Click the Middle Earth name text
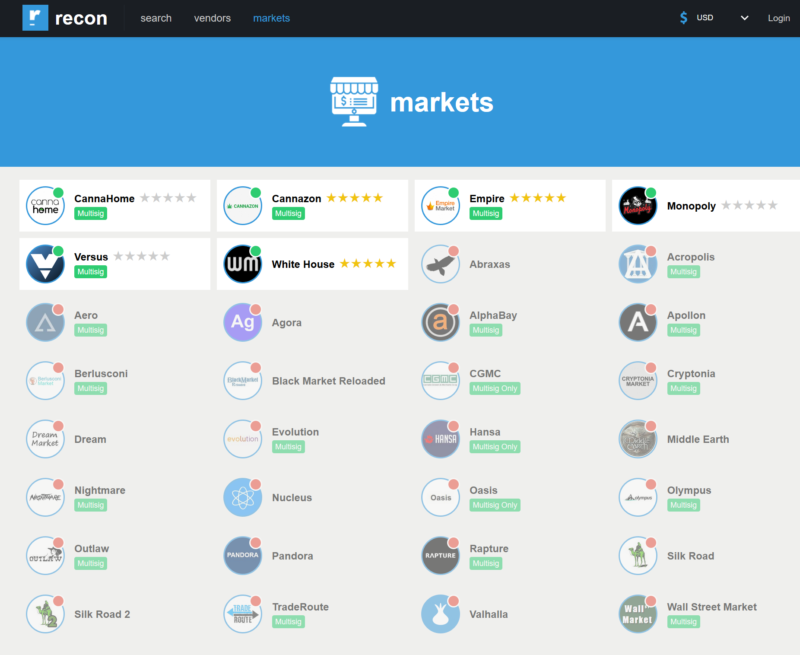This screenshot has height=655, width=800. click(x=698, y=439)
